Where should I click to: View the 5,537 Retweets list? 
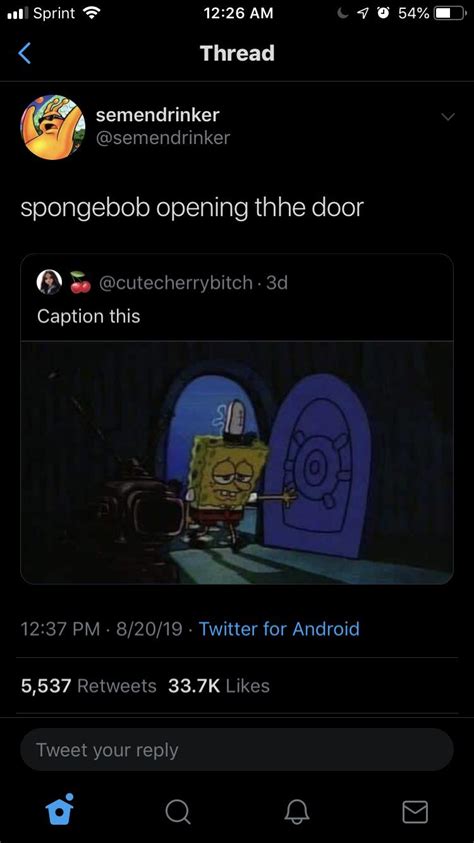[x=89, y=686]
